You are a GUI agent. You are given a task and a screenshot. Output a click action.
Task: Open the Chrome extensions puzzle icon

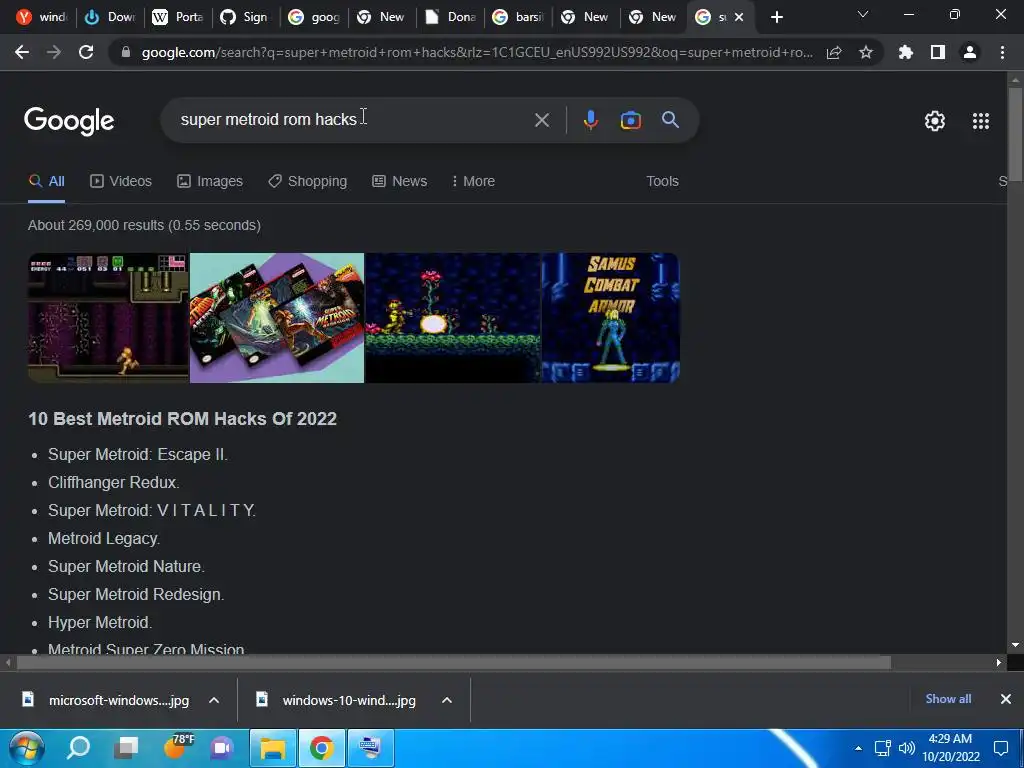pyautogui.click(x=906, y=52)
